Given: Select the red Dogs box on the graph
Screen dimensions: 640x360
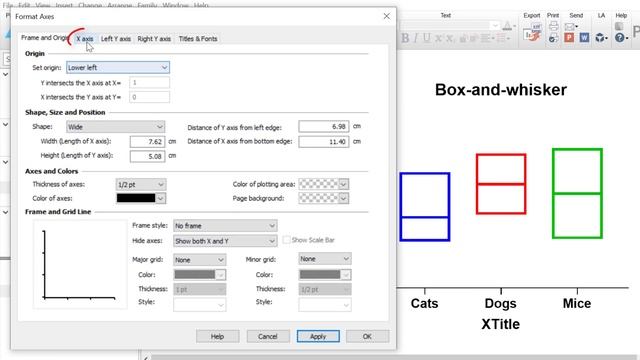Looking at the screenshot, I should [501, 184].
